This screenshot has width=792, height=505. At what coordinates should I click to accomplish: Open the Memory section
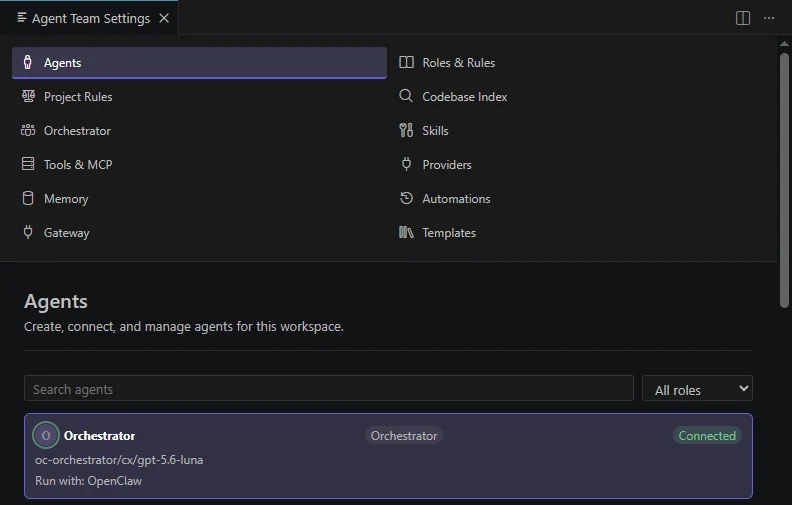coord(199,198)
